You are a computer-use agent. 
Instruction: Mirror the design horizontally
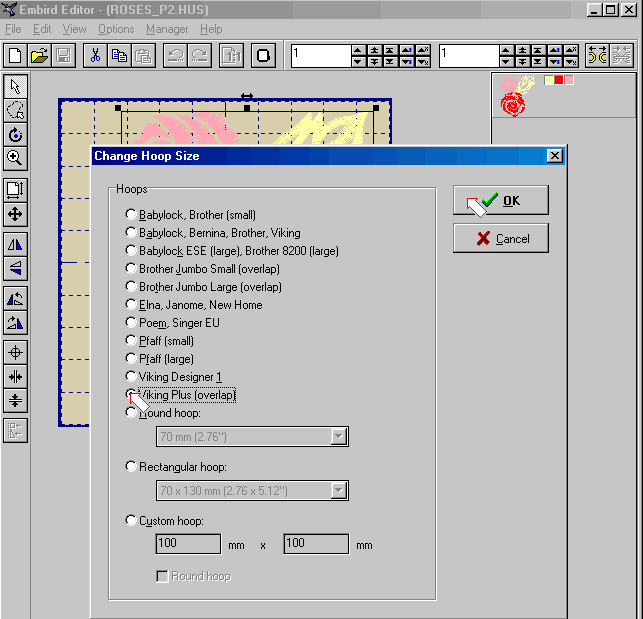[16, 244]
